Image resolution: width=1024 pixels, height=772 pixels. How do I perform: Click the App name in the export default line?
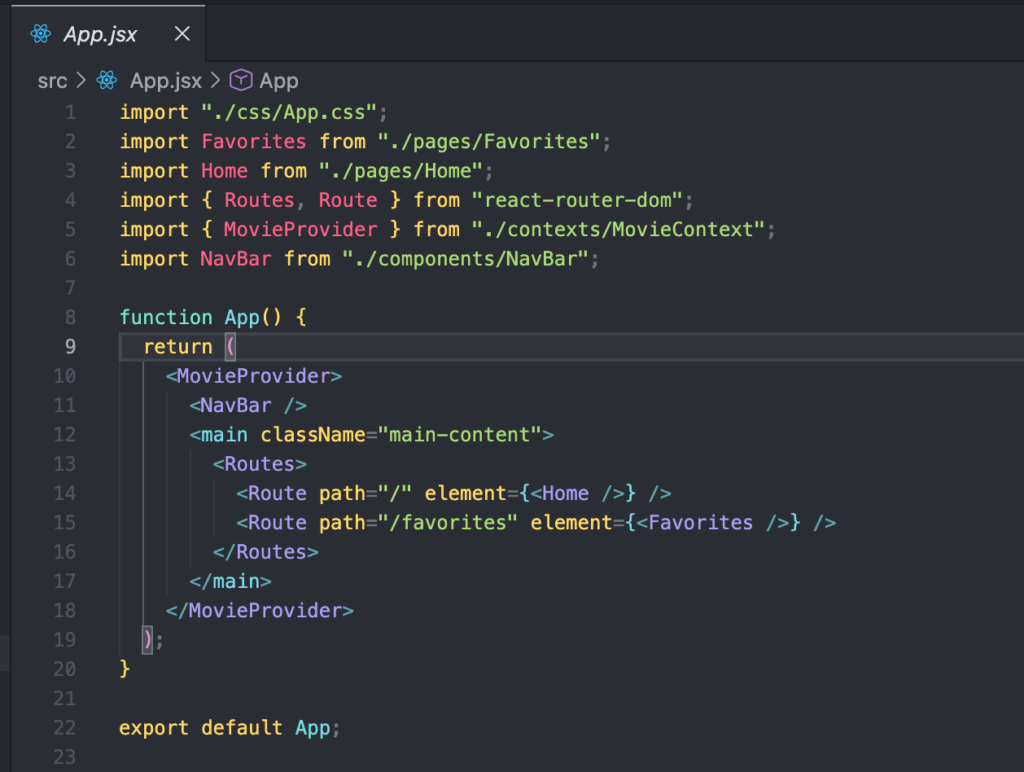tap(312, 728)
